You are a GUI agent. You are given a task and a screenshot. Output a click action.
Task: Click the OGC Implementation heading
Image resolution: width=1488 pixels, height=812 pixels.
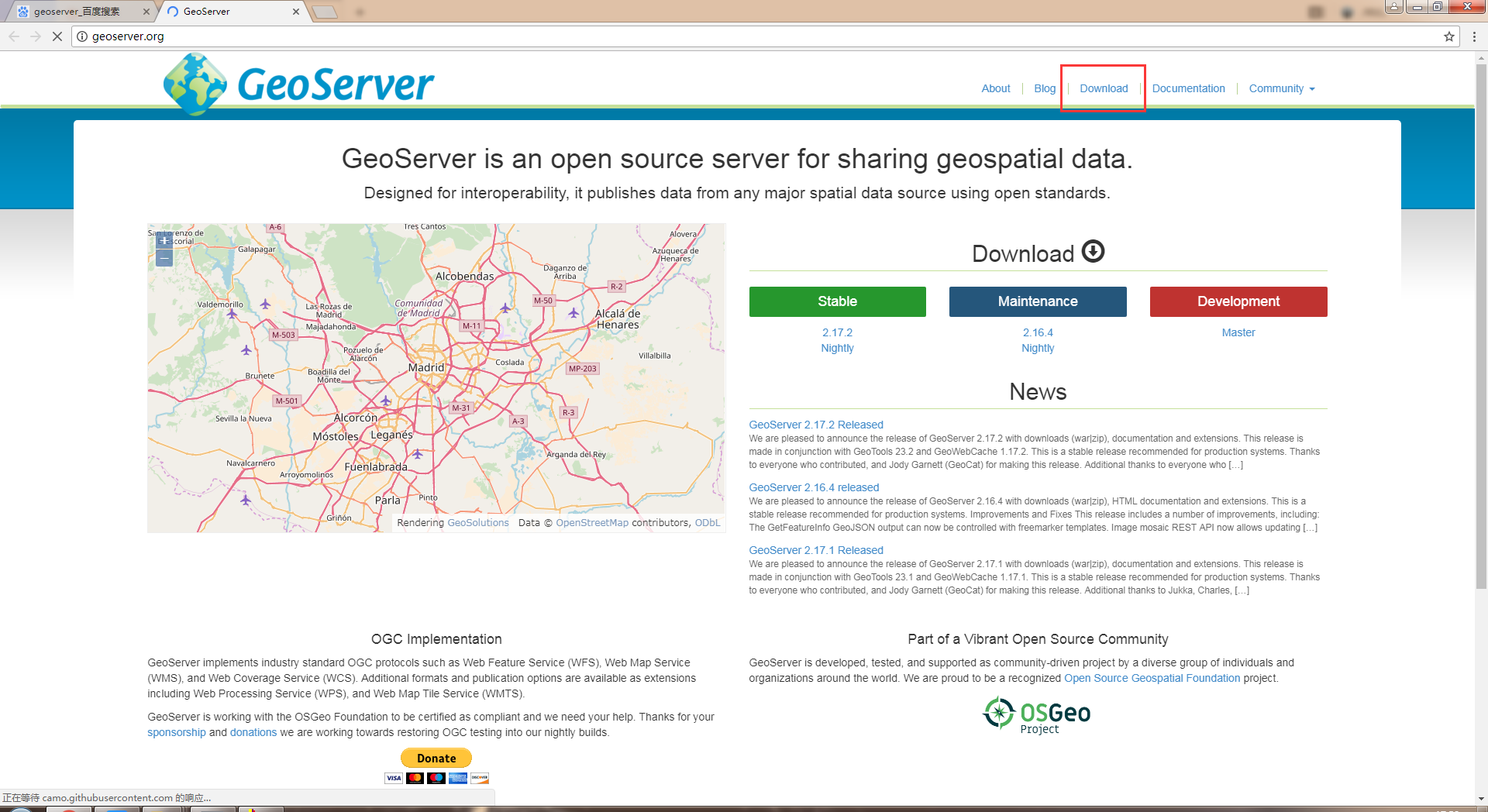click(436, 639)
